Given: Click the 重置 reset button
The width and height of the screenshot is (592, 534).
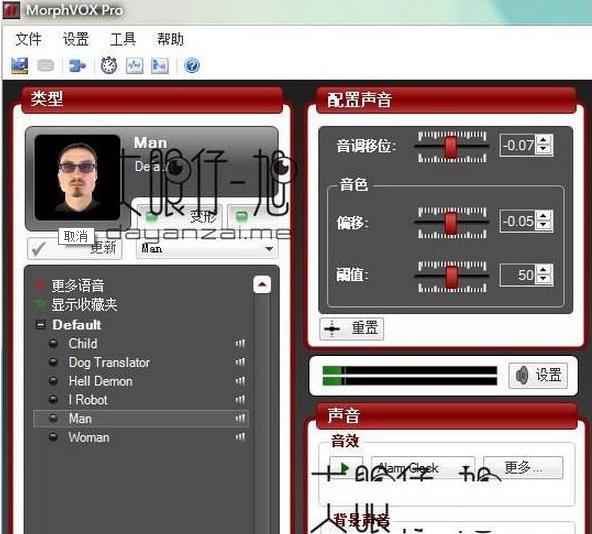Looking at the screenshot, I should tap(352, 328).
